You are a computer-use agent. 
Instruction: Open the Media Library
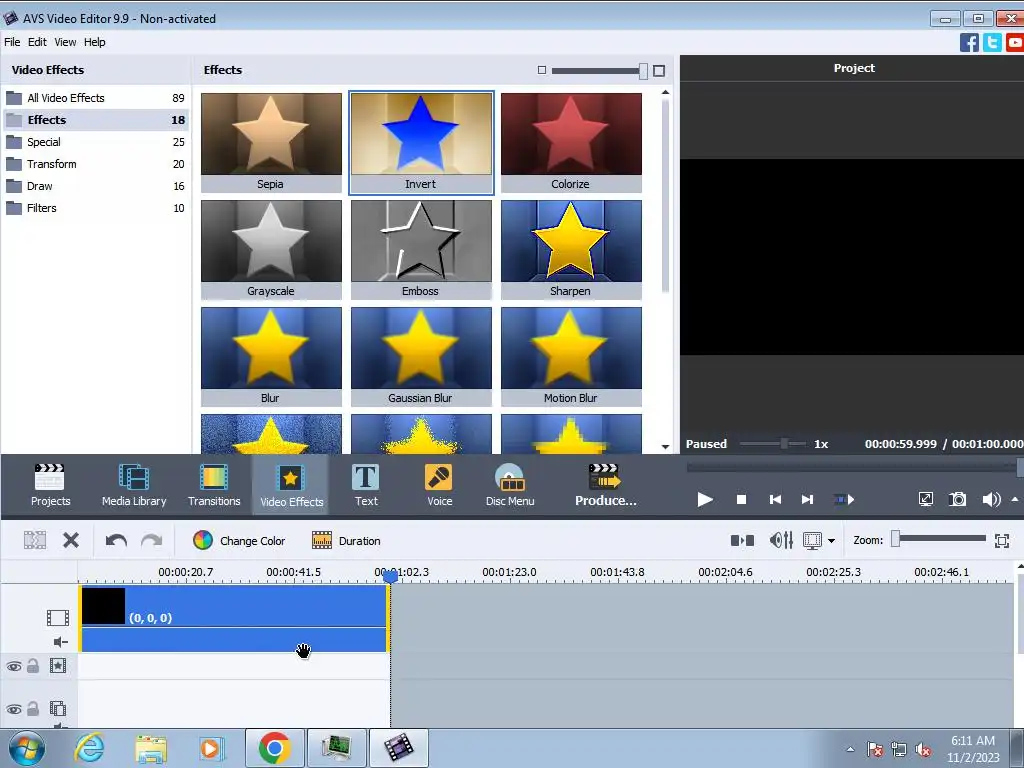[134, 485]
